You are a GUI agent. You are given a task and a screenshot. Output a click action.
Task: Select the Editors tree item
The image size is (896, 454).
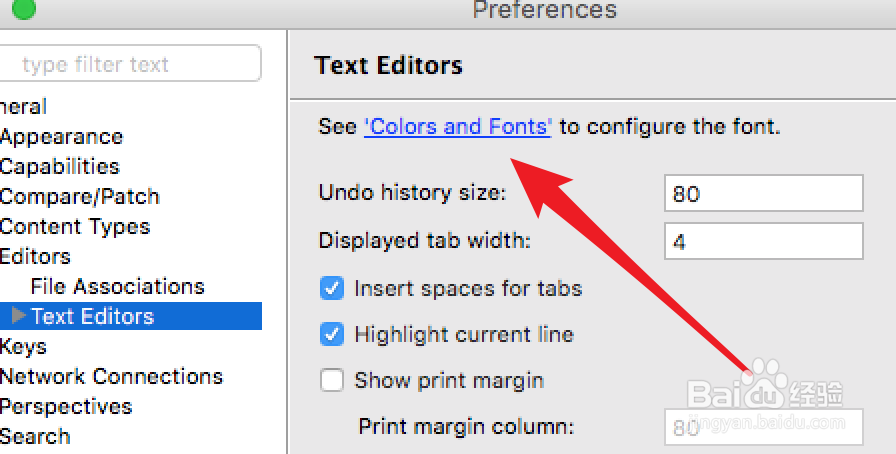point(35,256)
